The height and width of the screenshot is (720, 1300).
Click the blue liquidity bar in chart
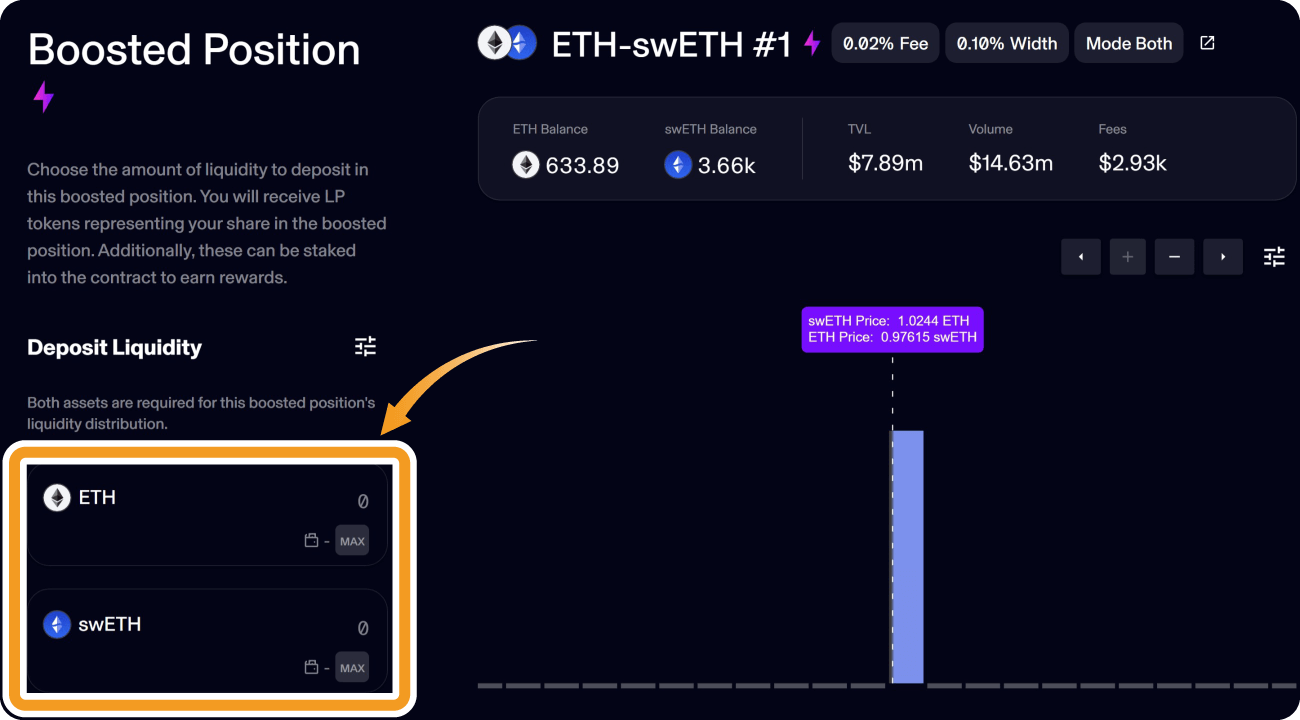pyautogui.click(x=908, y=557)
